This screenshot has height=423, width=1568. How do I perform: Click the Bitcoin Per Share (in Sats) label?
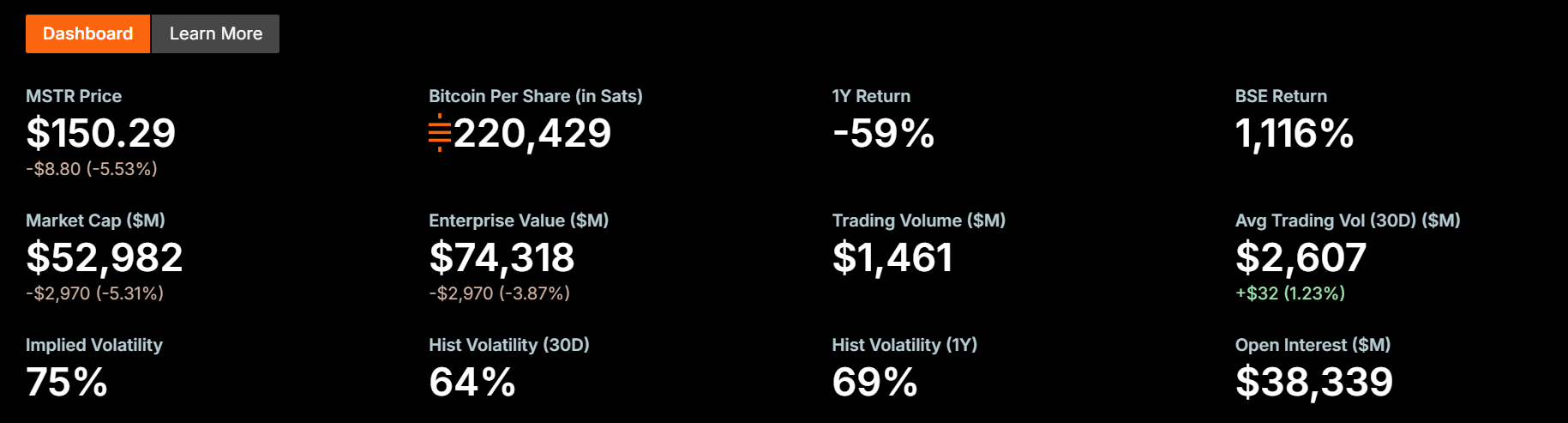(536, 96)
